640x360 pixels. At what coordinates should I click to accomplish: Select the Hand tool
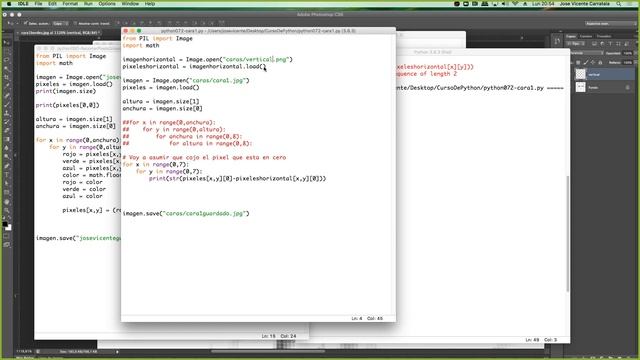click(7, 202)
